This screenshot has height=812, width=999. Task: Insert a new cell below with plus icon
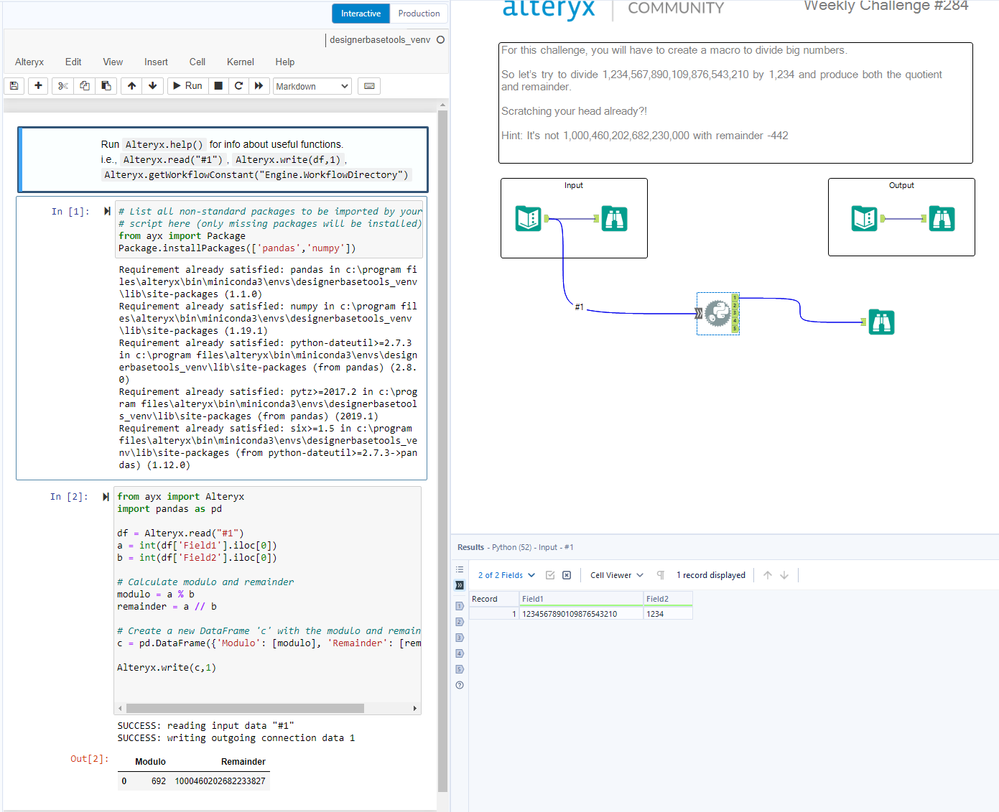[x=38, y=86]
